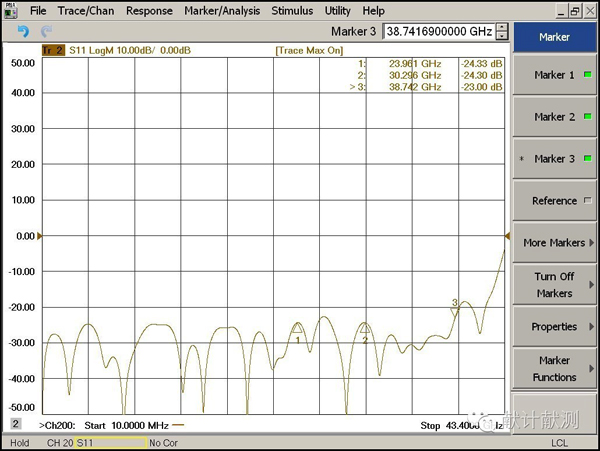Click the highlighted S11 status field
The image size is (600, 451).
[111, 443]
